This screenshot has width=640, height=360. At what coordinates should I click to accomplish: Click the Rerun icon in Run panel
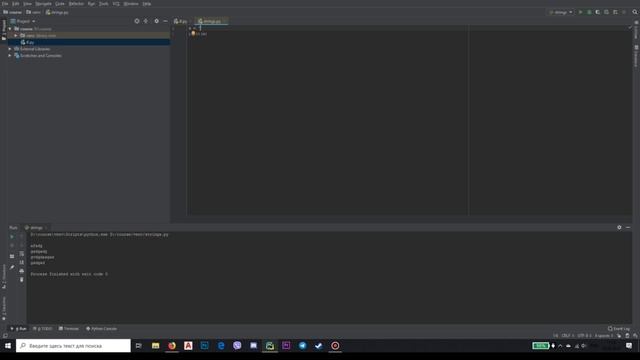click(12, 237)
